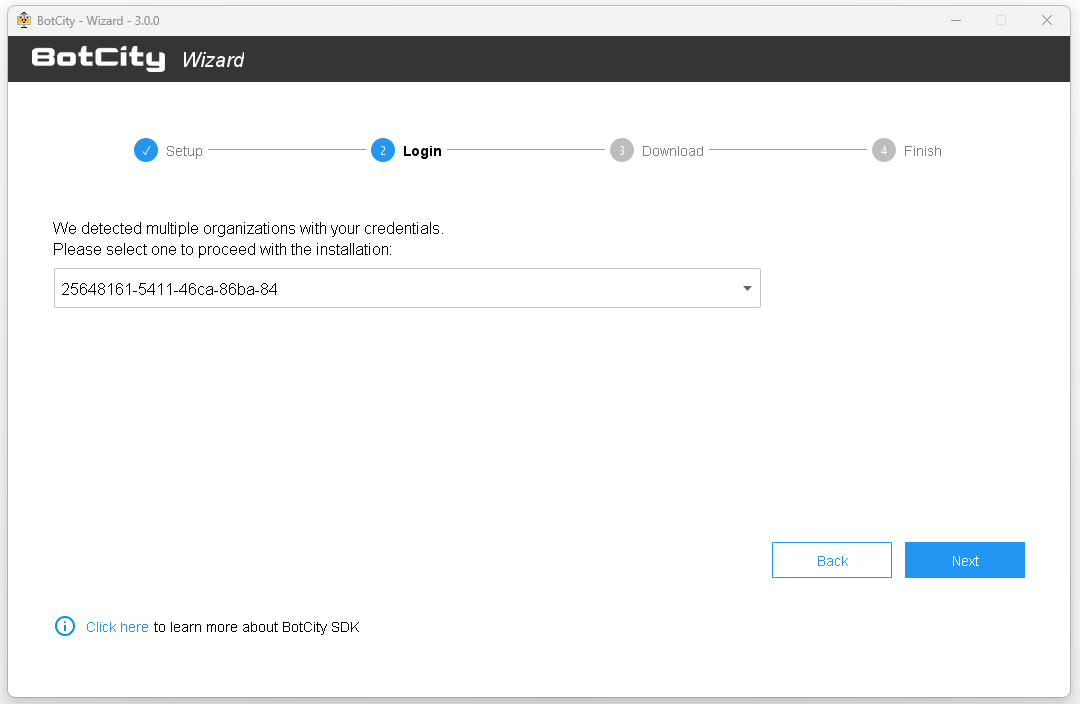The image size is (1080, 704).
Task: Select organization 25648161-5411-46ca-86ba-84
Action: click(400, 287)
